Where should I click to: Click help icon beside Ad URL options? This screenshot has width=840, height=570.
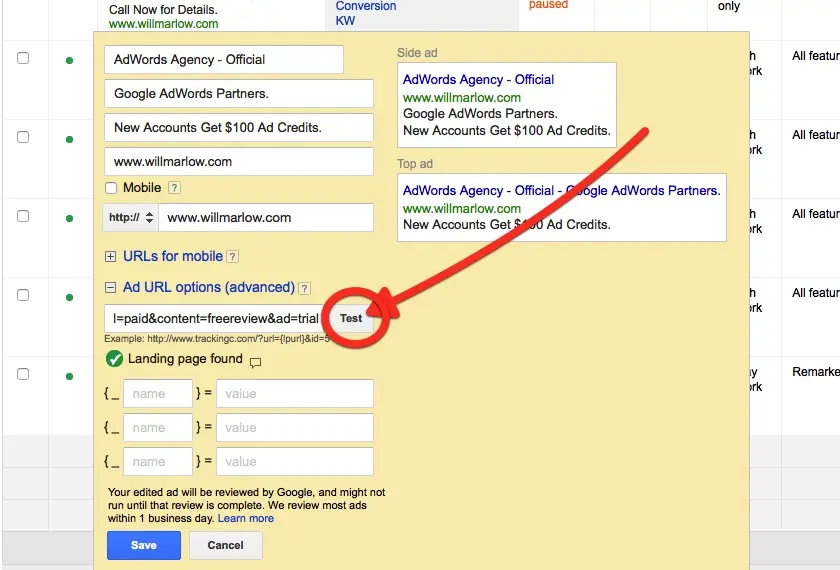[x=304, y=288]
